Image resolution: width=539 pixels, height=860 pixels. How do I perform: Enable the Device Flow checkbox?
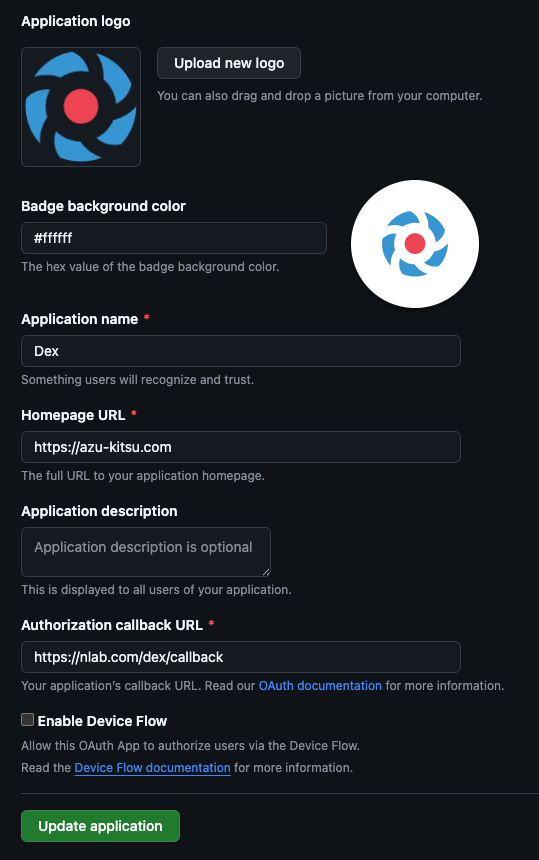point(27,720)
